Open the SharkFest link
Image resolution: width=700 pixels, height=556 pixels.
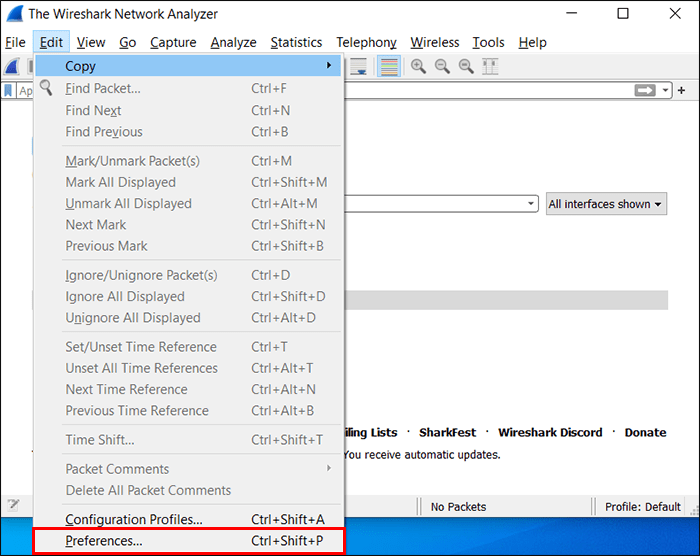coord(447,432)
